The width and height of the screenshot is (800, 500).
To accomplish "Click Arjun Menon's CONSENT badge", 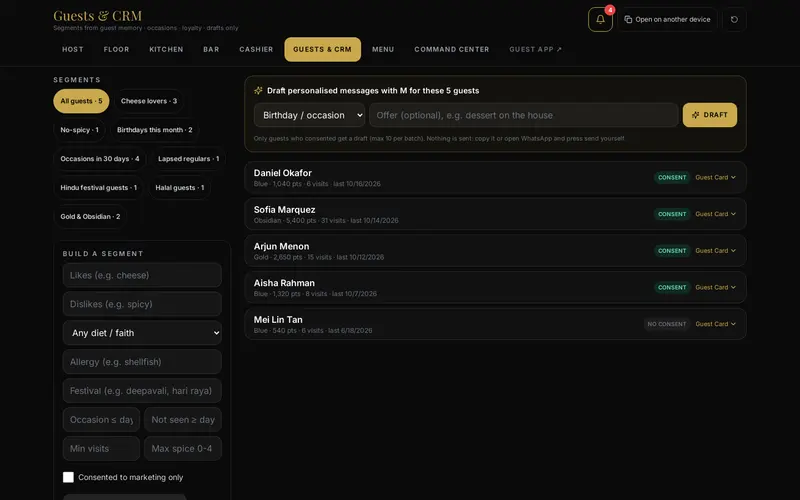I will (x=672, y=251).
